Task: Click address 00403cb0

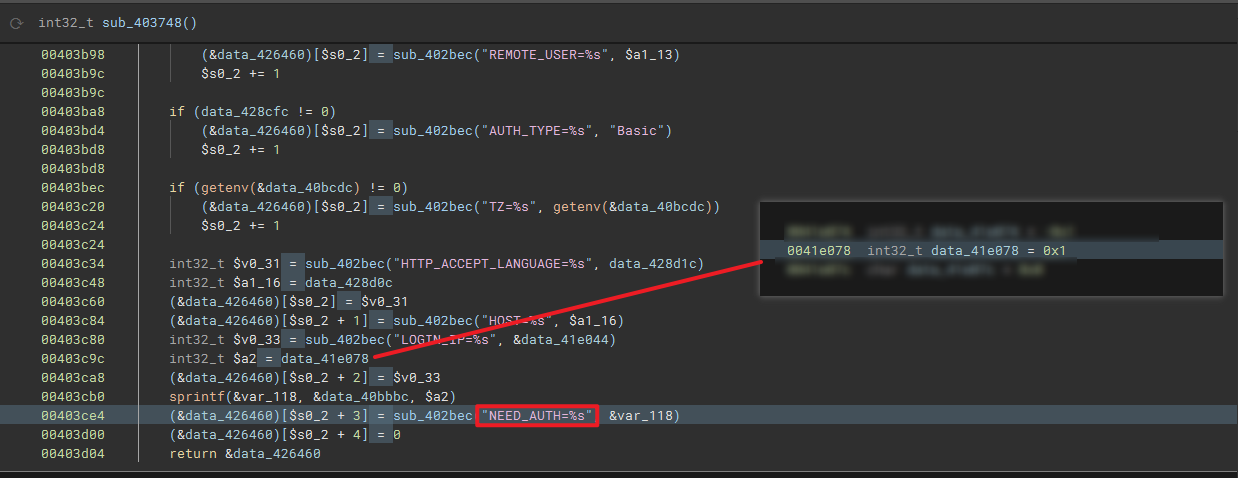Action: pyautogui.click(x=72, y=397)
